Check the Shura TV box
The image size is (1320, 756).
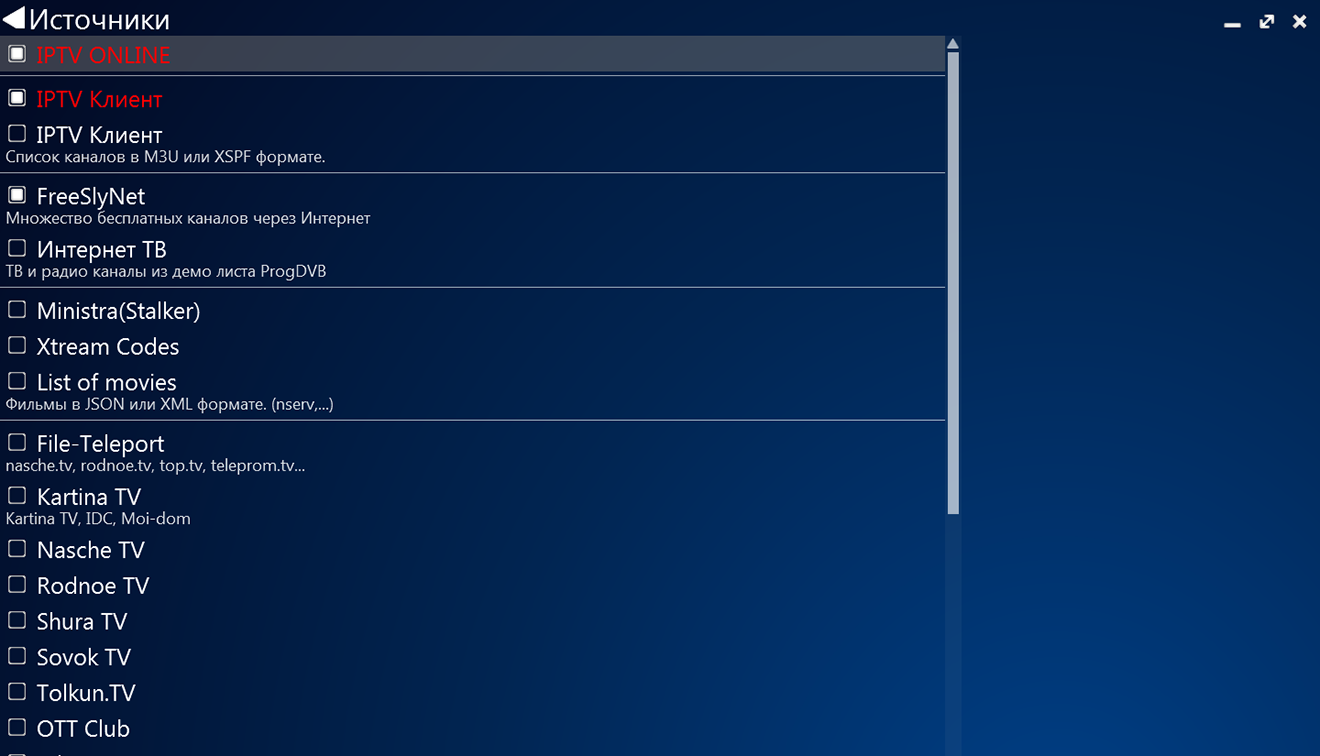(x=17, y=620)
